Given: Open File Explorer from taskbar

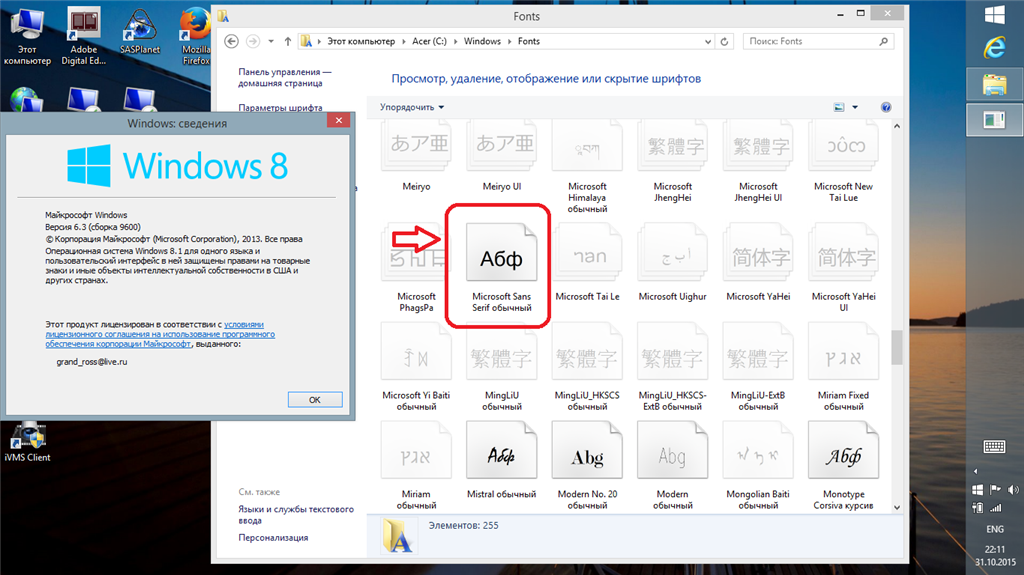Looking at the screenshot, I should (995, 84).
